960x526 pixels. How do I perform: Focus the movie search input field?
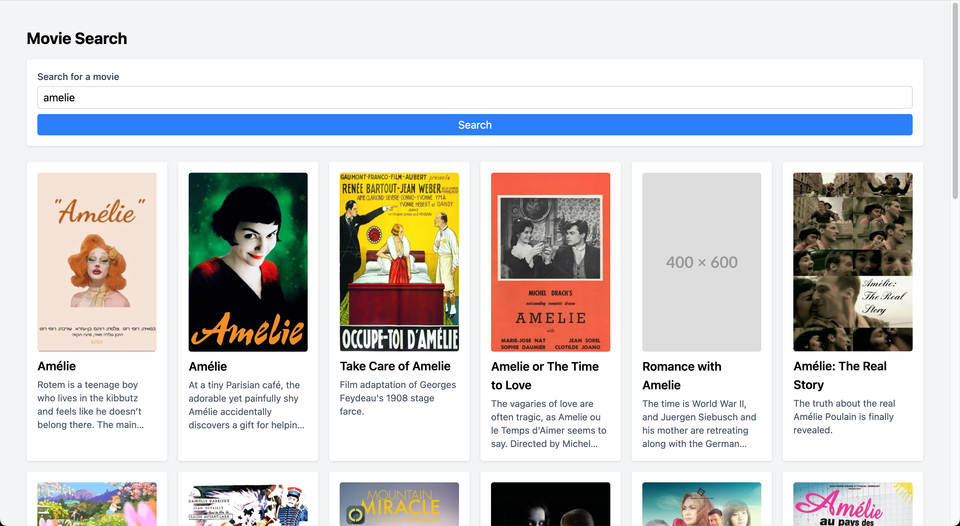click(x=474, y=97)
